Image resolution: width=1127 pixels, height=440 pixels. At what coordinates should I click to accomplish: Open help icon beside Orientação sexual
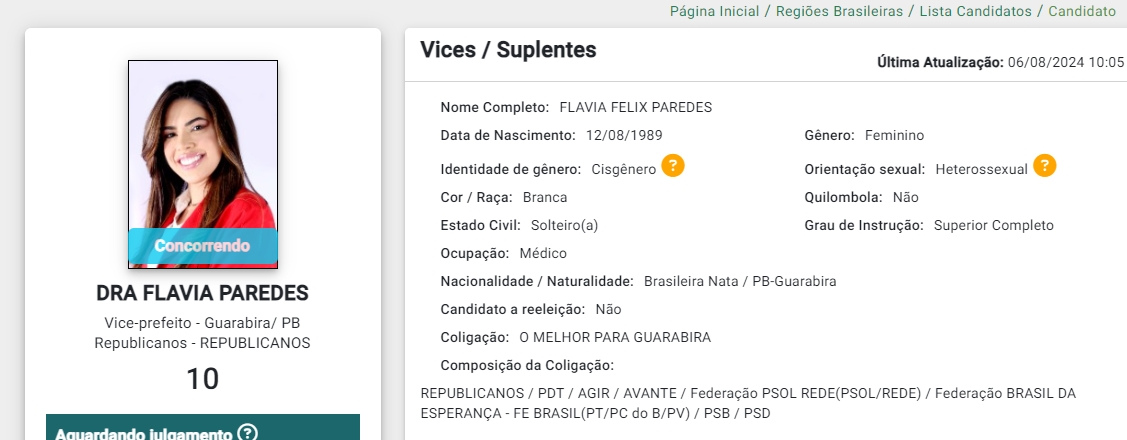pyautogui.click(x=1044, y=166)
